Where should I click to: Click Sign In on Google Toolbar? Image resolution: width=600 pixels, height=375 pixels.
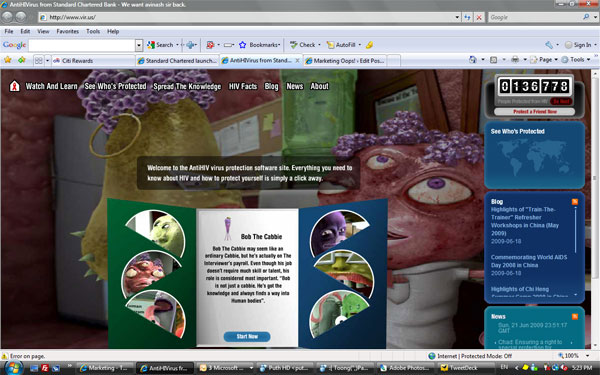578,45
